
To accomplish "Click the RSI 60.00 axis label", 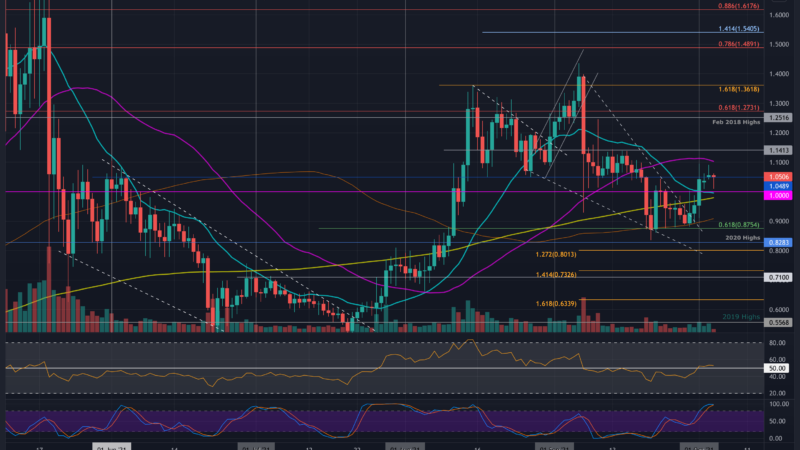I will point(777,360).
